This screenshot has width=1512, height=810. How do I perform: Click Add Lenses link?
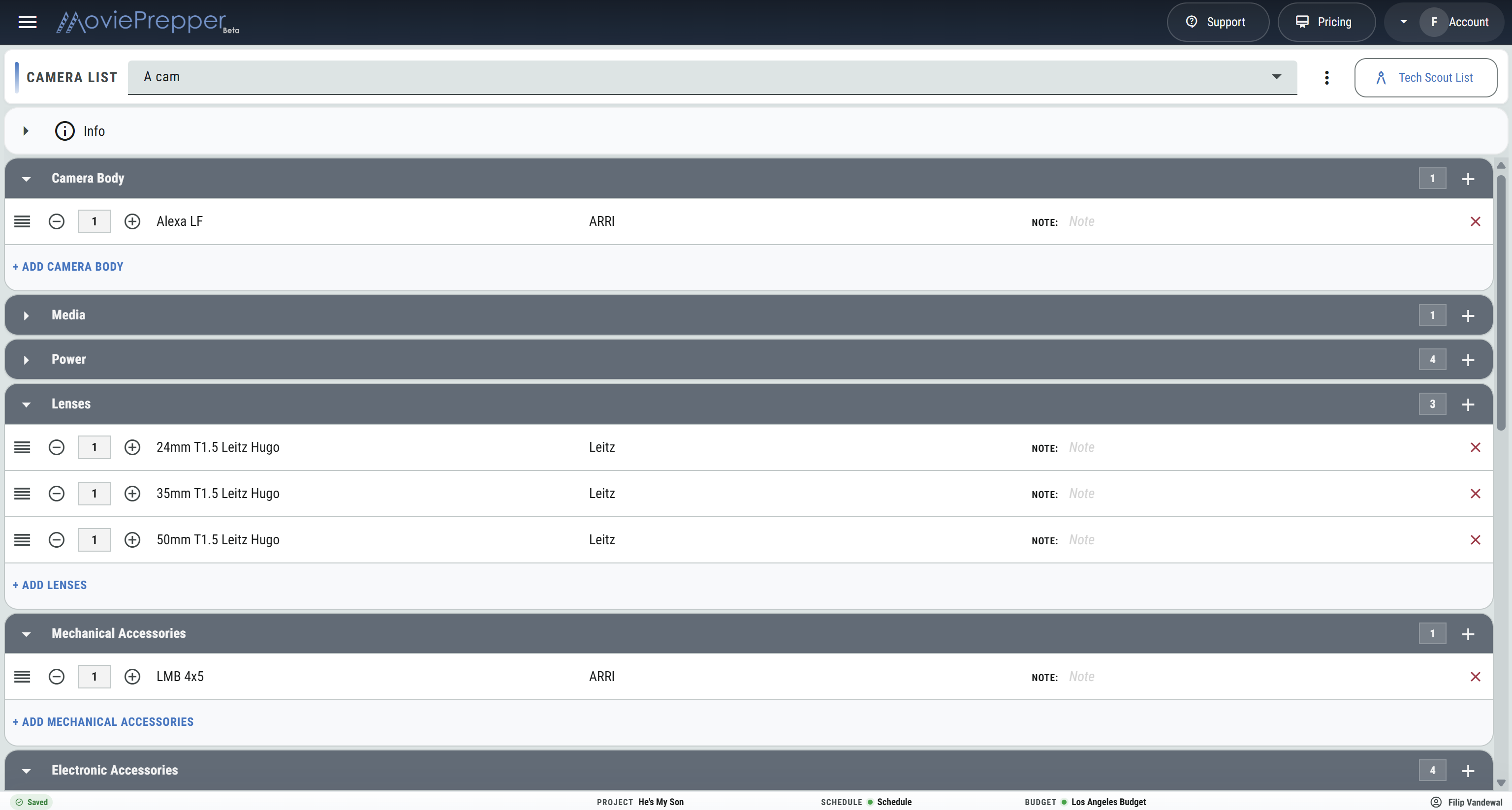pos(50,585)
